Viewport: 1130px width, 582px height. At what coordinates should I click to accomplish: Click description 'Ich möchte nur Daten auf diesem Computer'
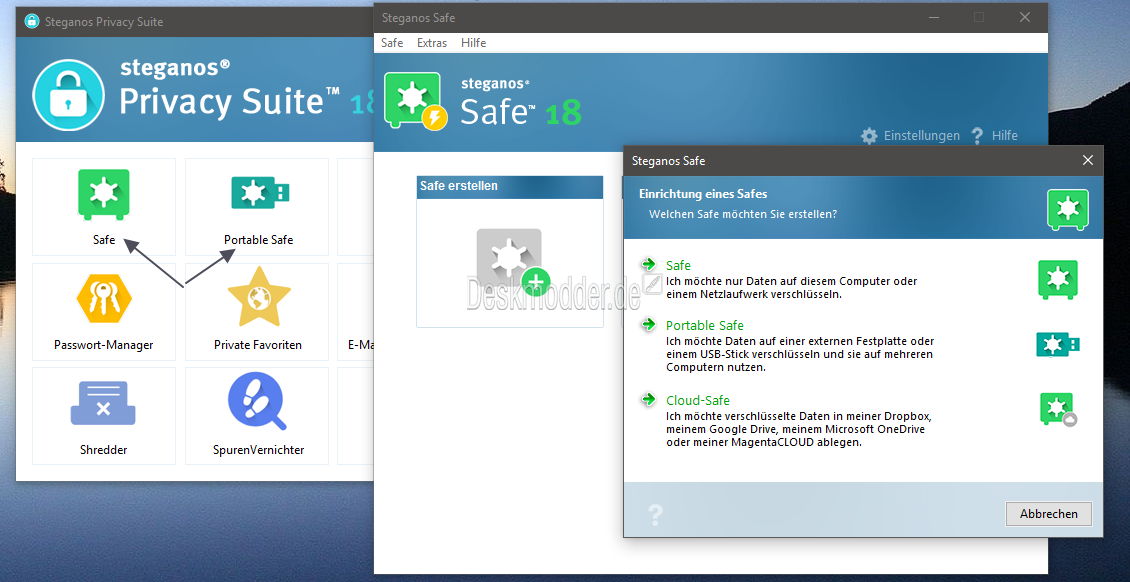pos(791,288)
